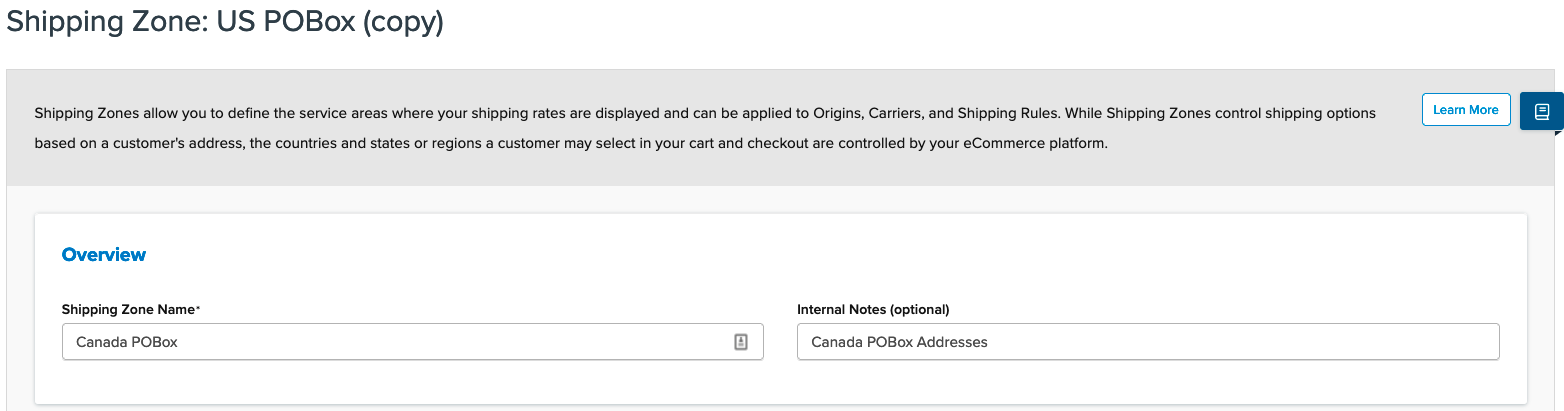Open the documentation book icon

tap(1541, 111)
